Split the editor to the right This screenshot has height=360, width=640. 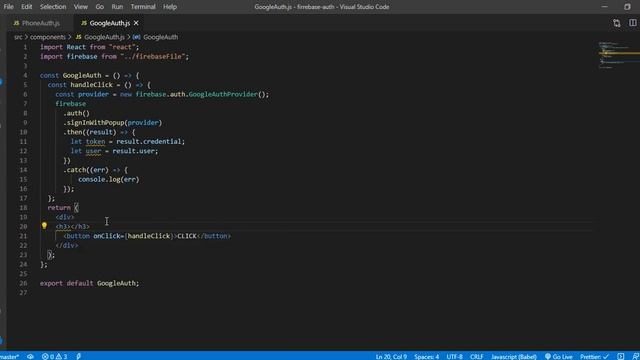(632, 23)
